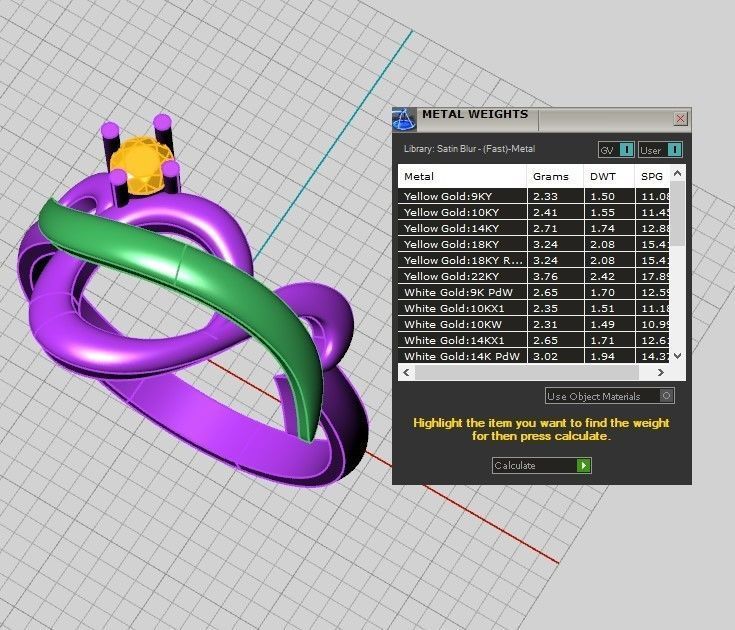
Task: Select the White Gold:14K PdW row
Action: (x=533, y=356)
